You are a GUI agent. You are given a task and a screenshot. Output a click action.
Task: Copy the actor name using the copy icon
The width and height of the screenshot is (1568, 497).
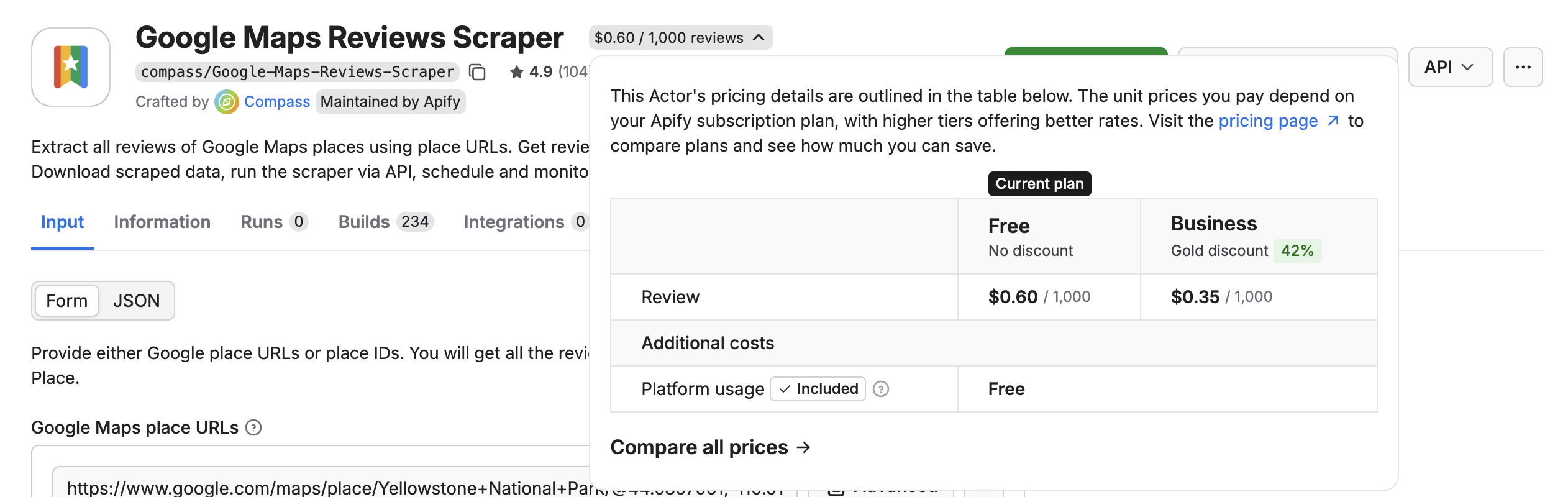pyautogui.click(x=476, y=71)
